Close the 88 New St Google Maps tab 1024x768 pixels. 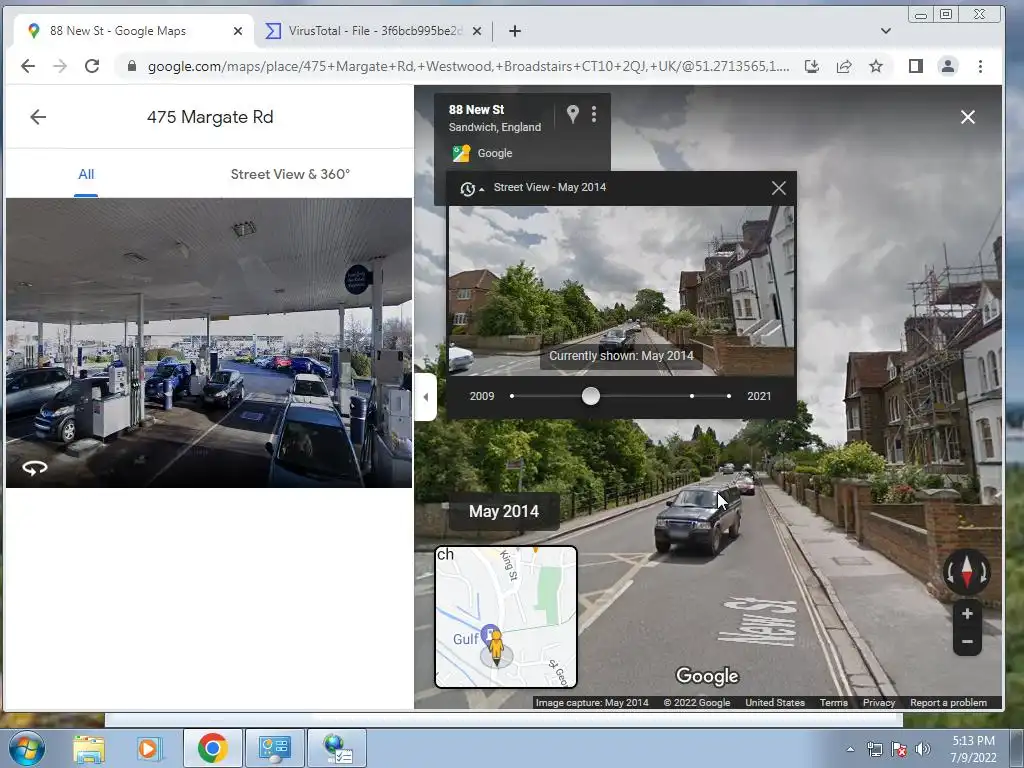point(238,31)
